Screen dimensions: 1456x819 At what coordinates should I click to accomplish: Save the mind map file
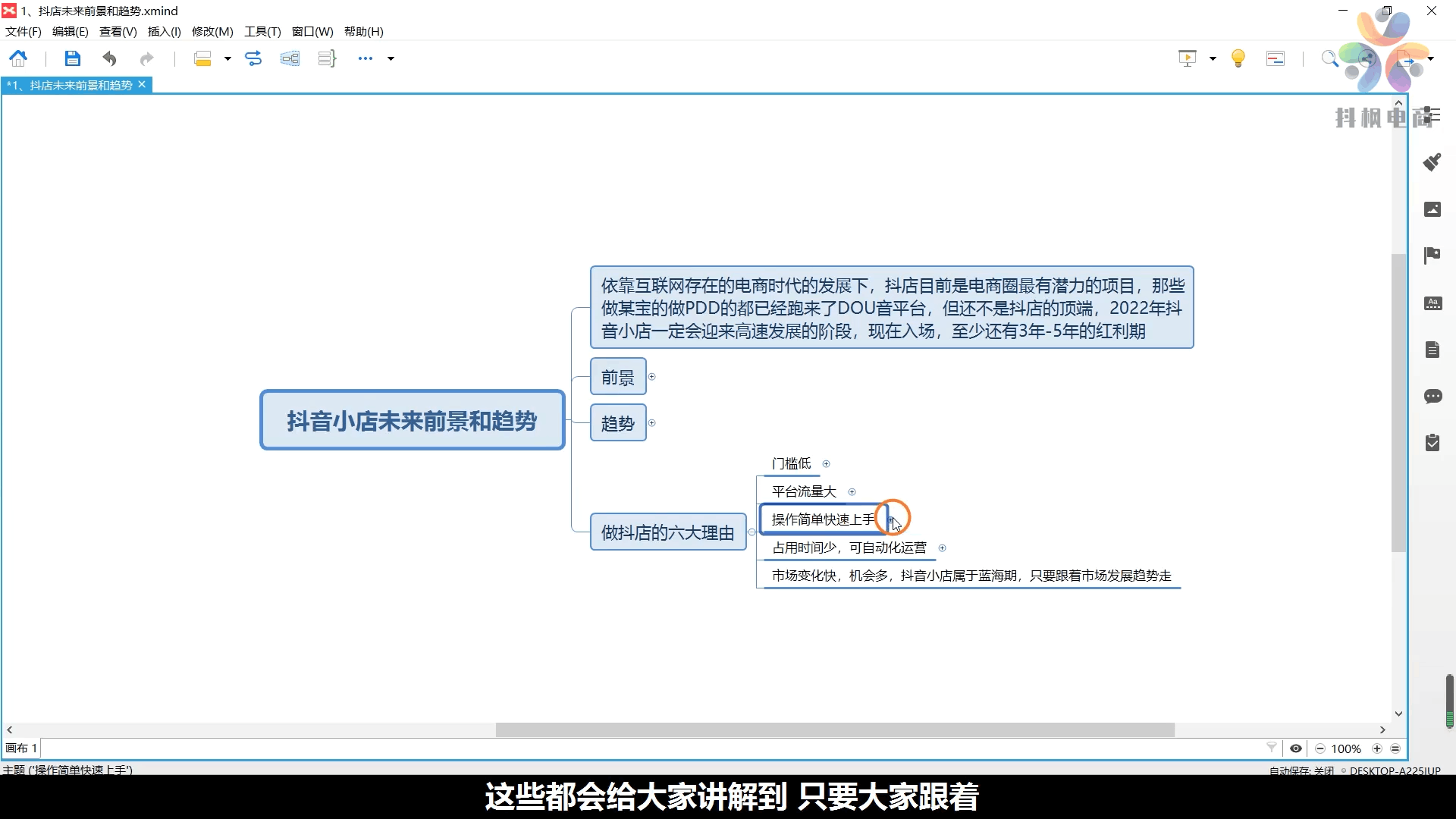point(72,58)
